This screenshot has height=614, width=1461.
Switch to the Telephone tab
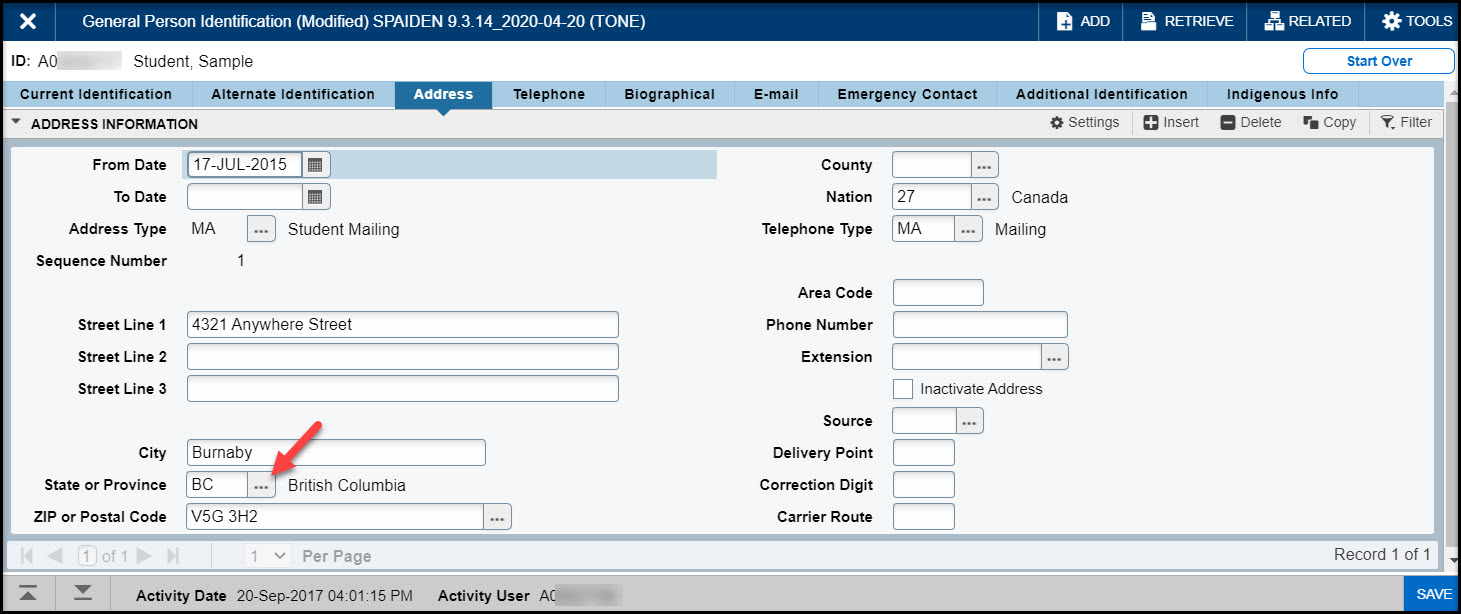pos(548,94)
